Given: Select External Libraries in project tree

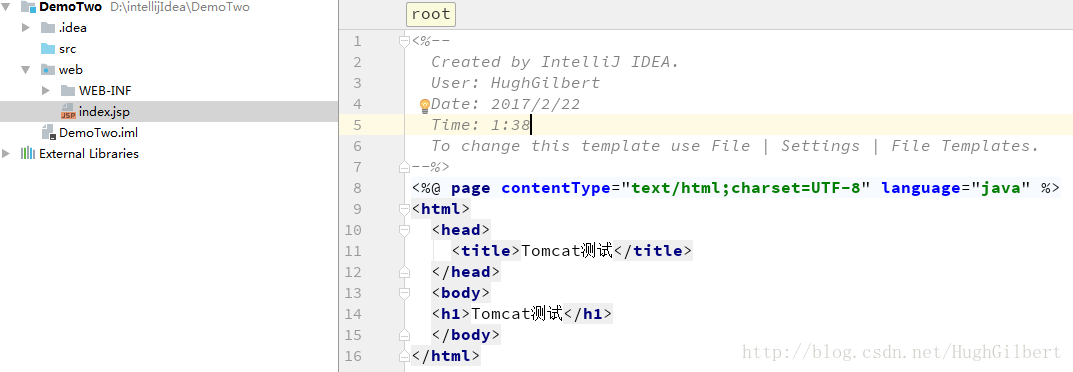Looking at the screenshot, I should tap(89, 153).
